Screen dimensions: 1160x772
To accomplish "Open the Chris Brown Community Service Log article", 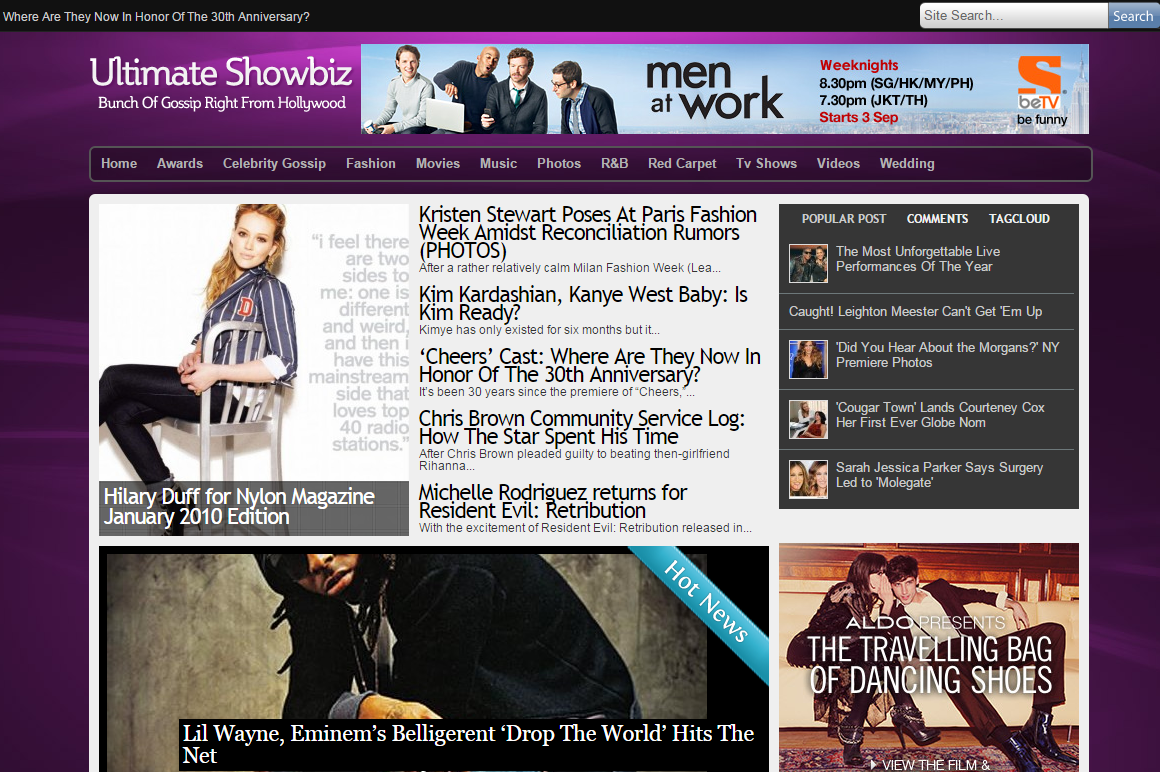I will click(x=581, y=427).
